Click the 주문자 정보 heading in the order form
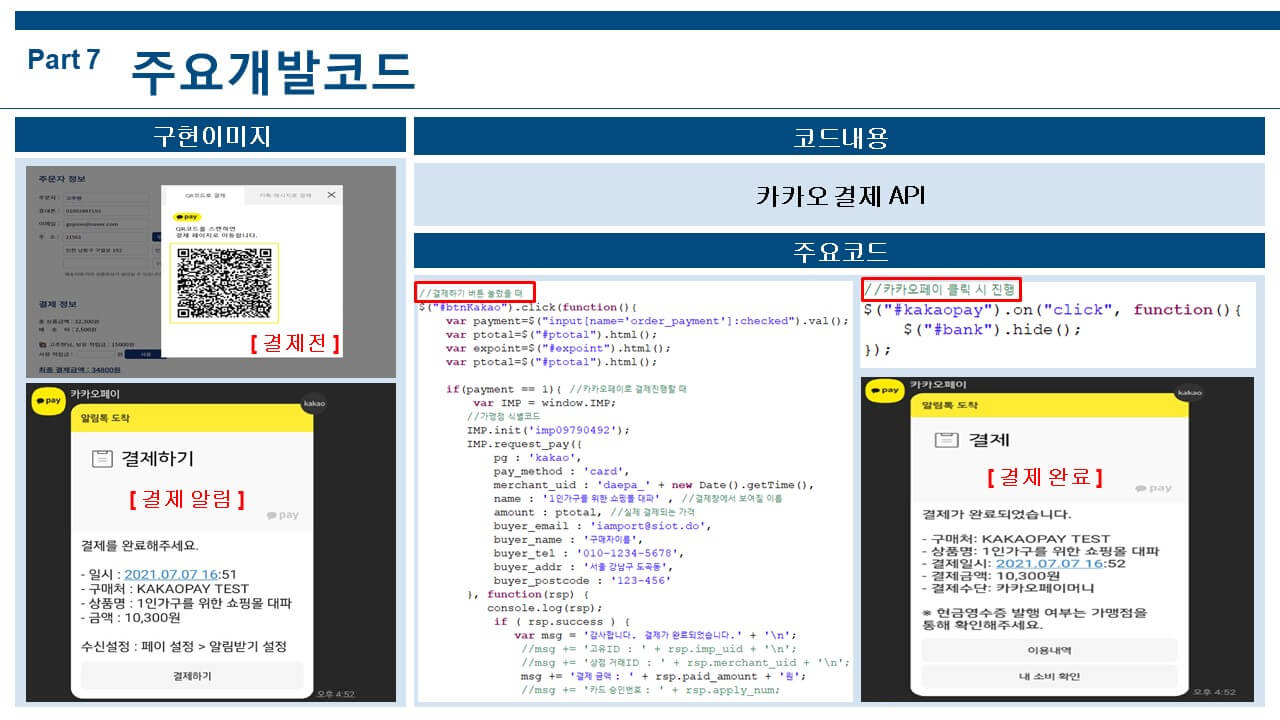The height and width of the screenshot is (720, 1280). pyautogui.click(x=62, y=179)
